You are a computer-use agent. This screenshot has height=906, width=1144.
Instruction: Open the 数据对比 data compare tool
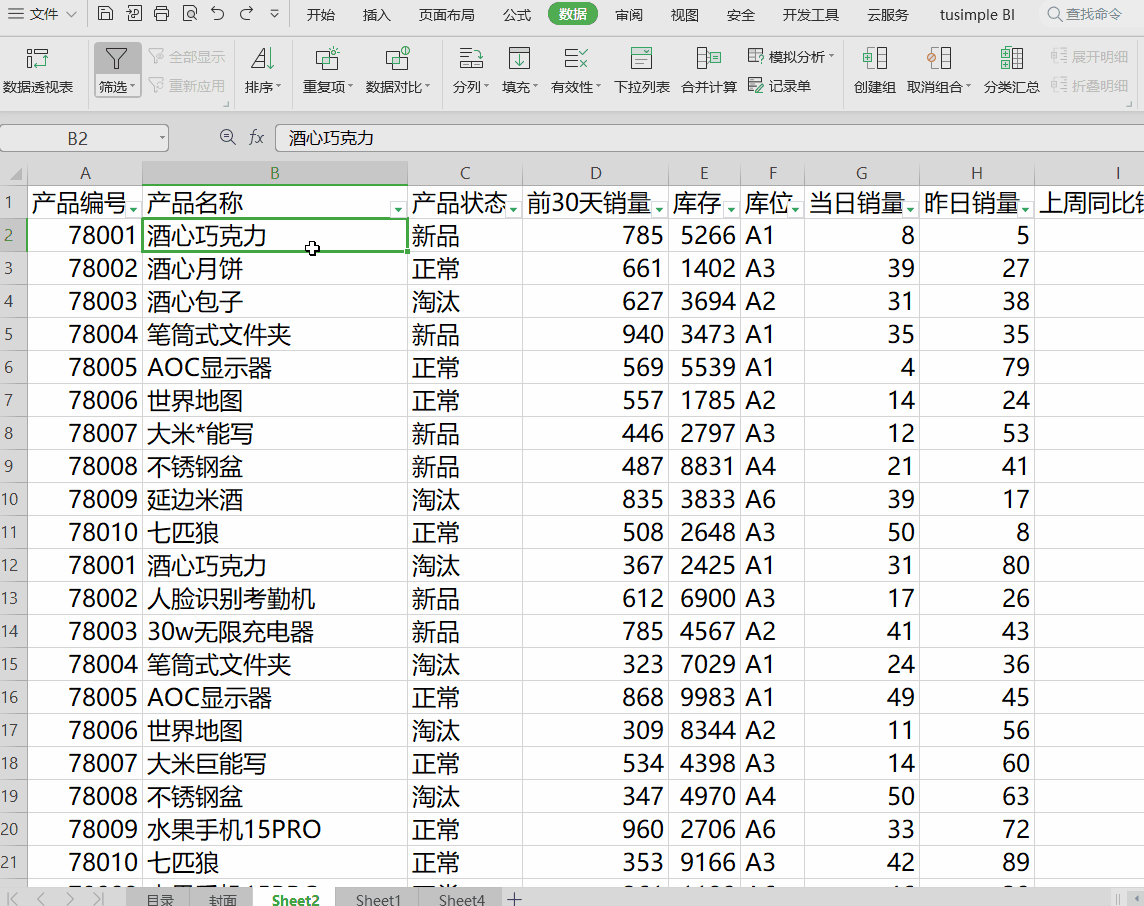tap(398, 71)
